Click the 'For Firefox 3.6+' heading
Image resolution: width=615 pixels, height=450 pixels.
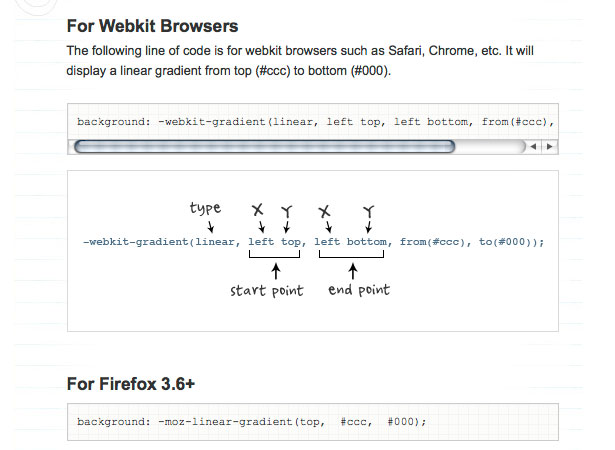[131, 384]
